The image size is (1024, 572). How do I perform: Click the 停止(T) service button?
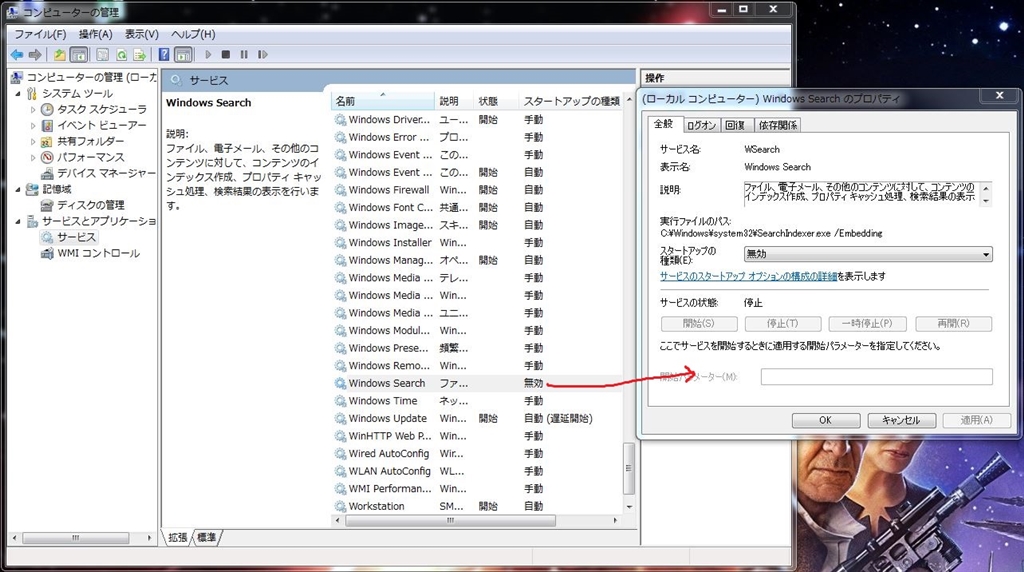pyautogui.click(x=782, y=323)
